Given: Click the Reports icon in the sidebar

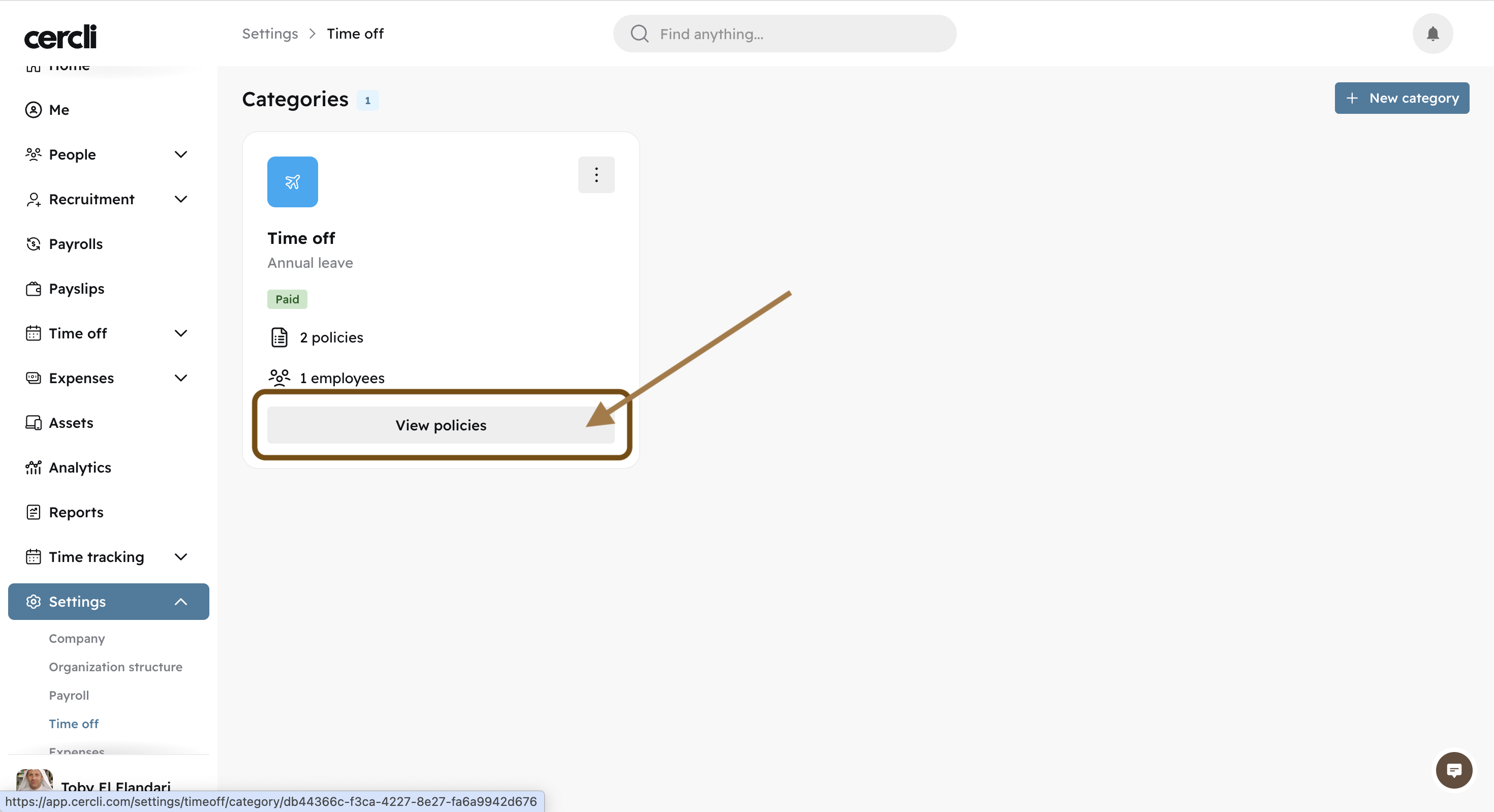Looking at the screenshot, I should click(x=33, y=512).
